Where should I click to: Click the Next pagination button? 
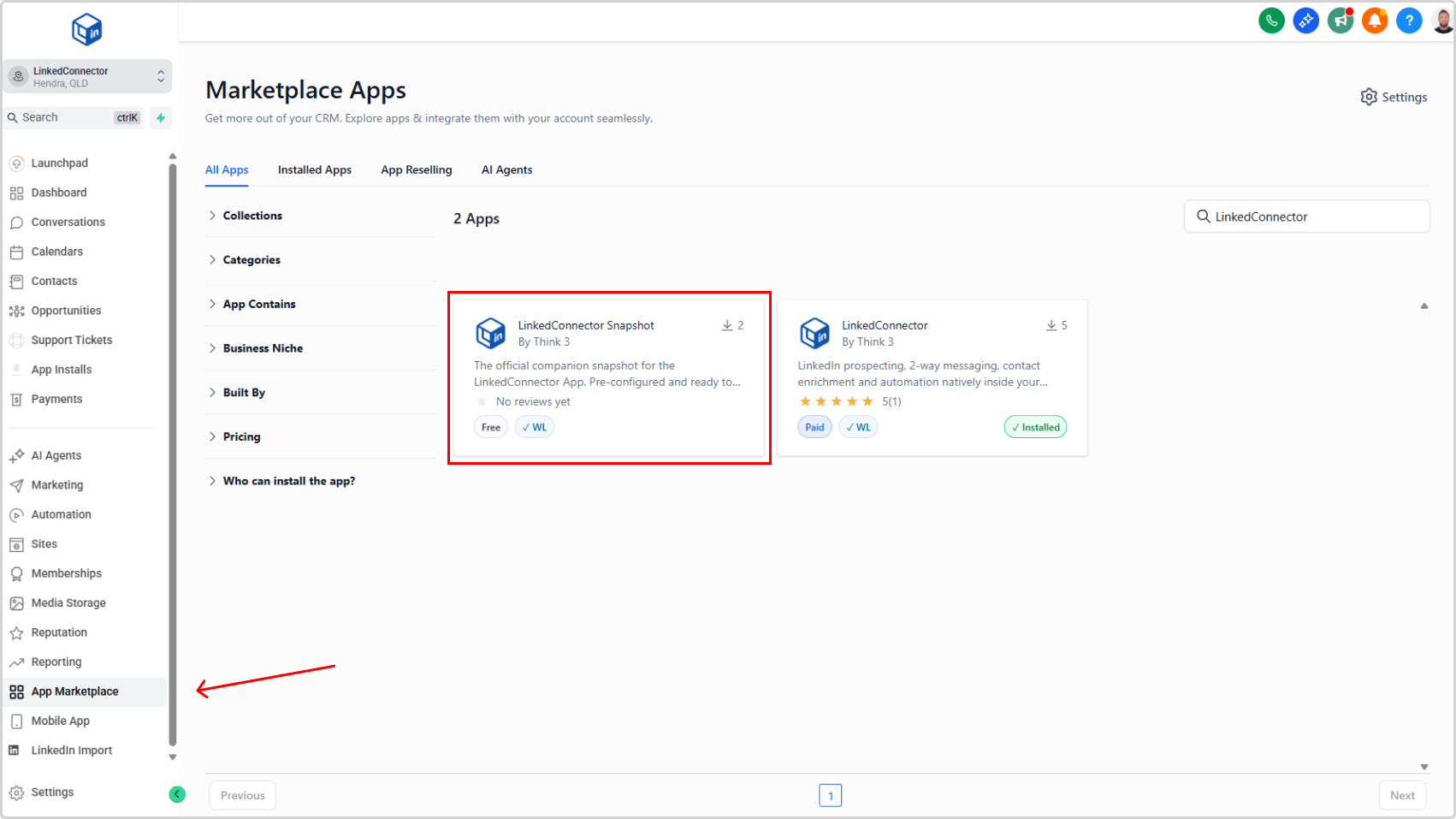tap(1401, 795)
